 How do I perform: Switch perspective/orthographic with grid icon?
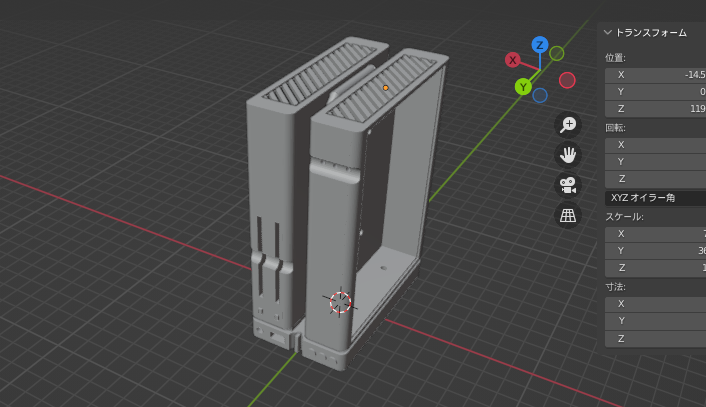[568, 216]
